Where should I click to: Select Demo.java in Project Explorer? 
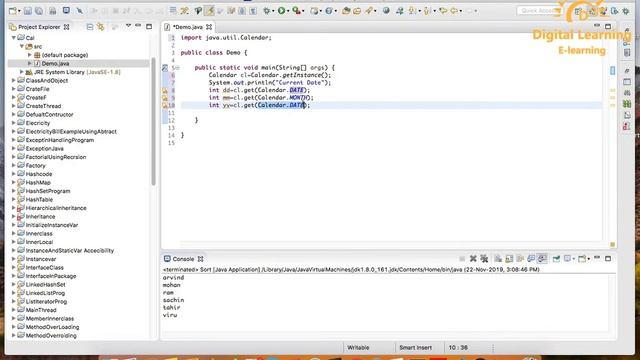(55, 63)
